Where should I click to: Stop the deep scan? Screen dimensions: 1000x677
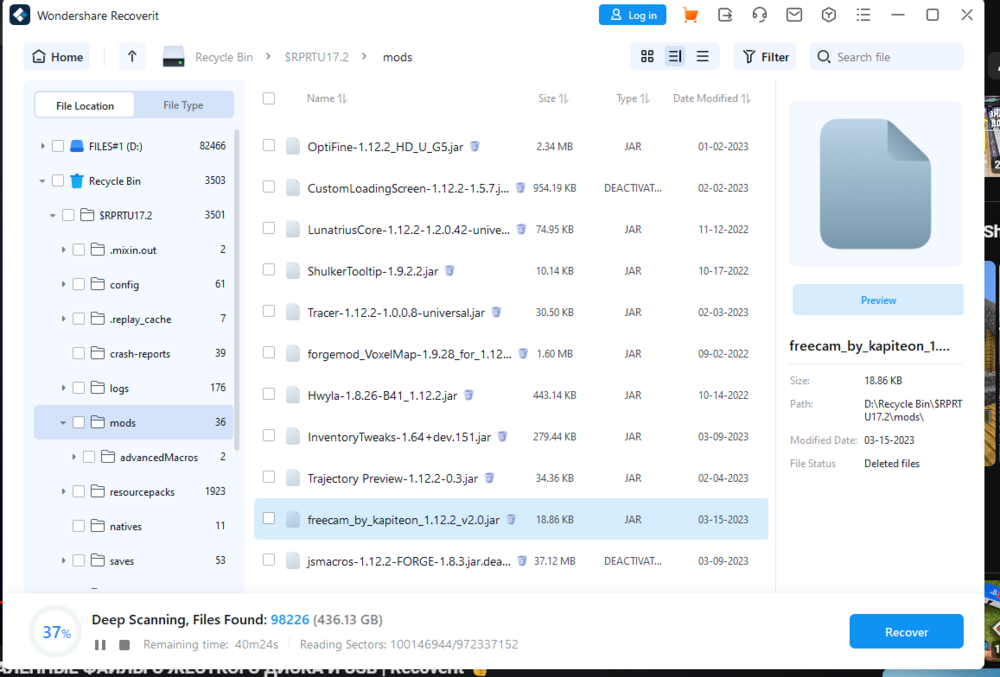[x=124, y=645]
